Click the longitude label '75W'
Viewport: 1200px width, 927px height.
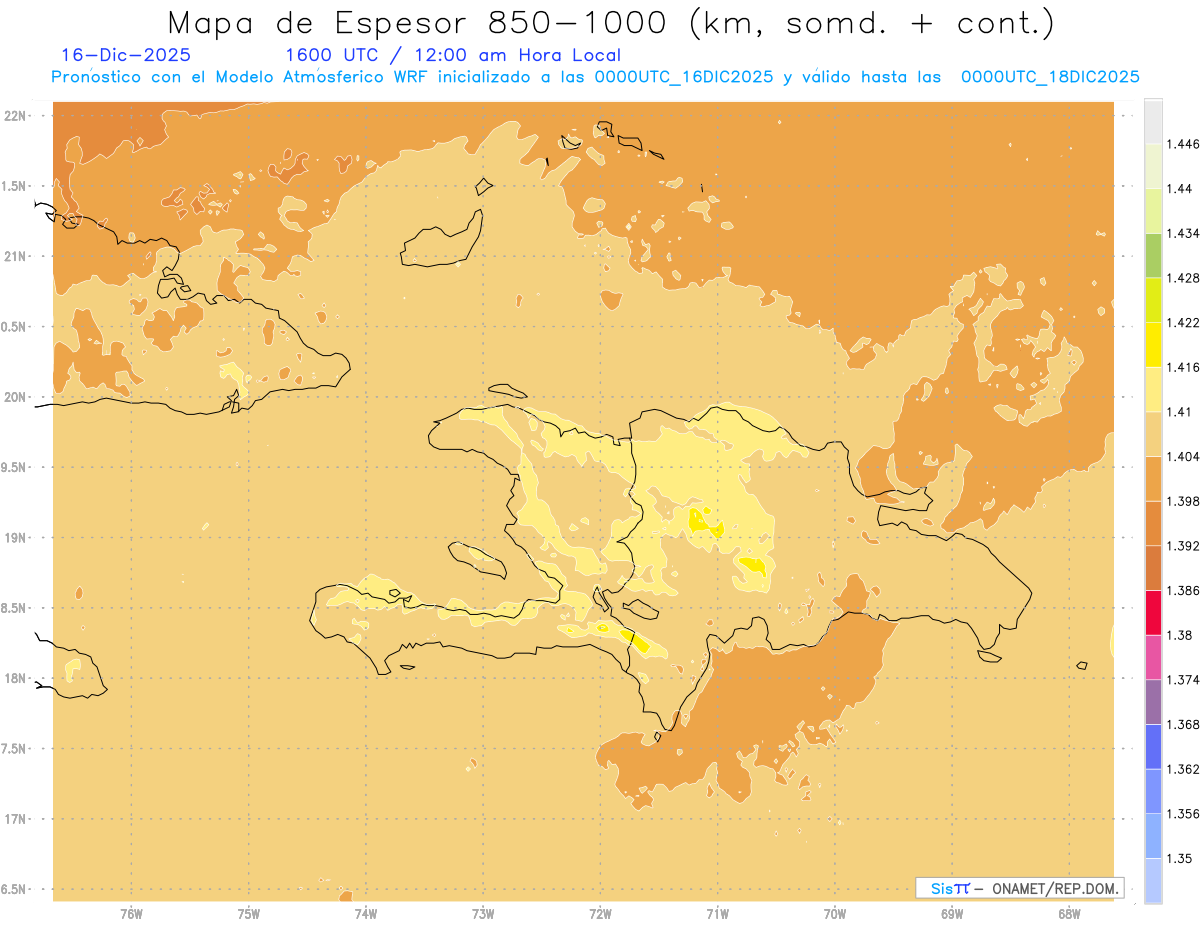tap(249, 914)
